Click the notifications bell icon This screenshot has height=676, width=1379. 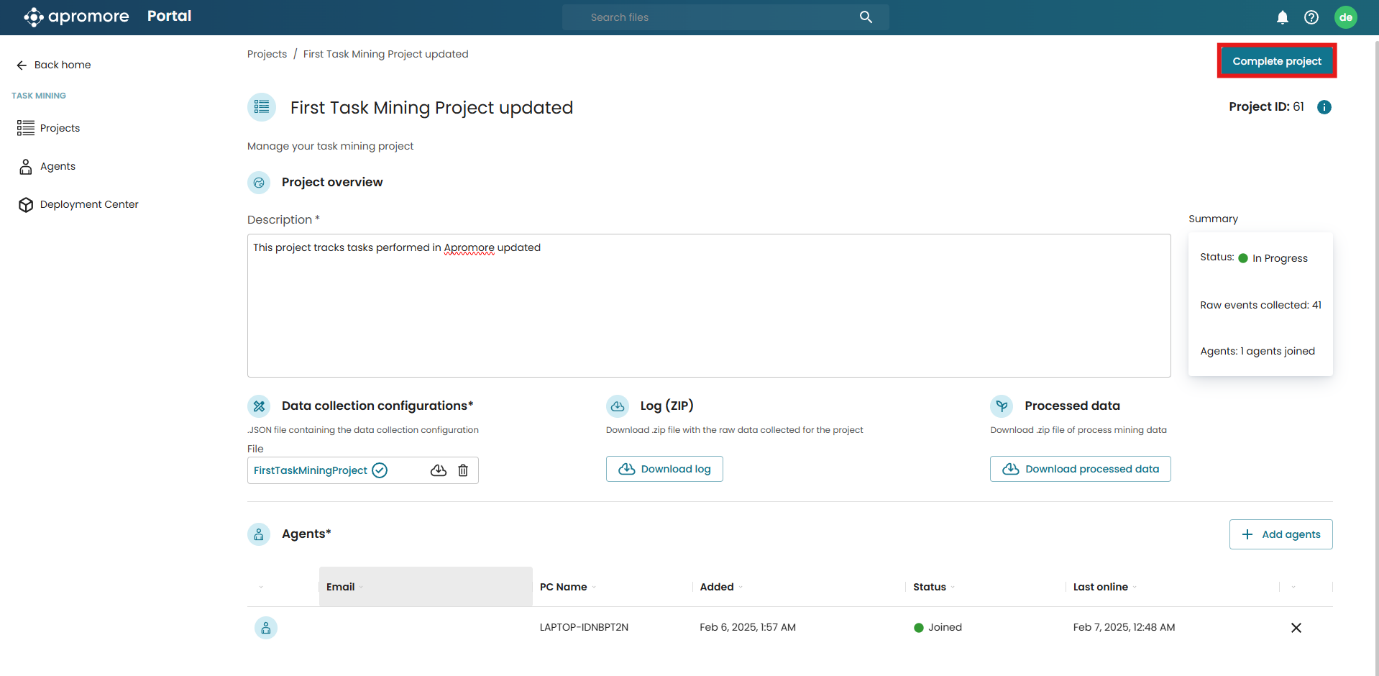(1282, 17)
